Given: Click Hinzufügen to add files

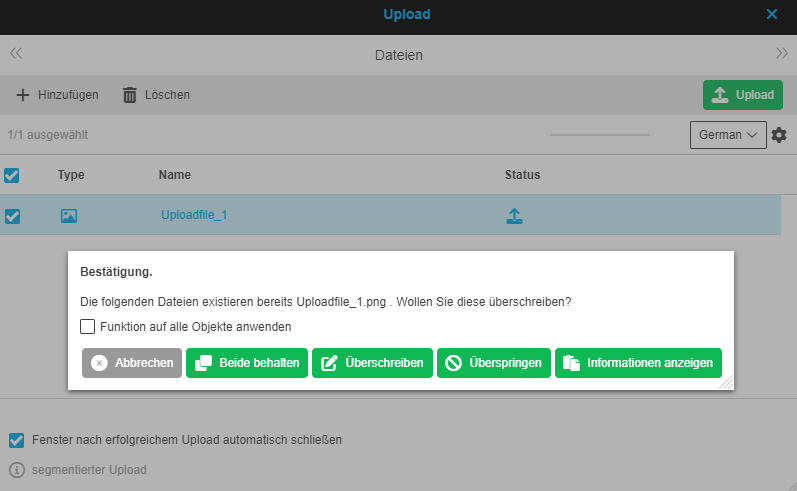Looking at the screenshot, I should coord(57,95).
